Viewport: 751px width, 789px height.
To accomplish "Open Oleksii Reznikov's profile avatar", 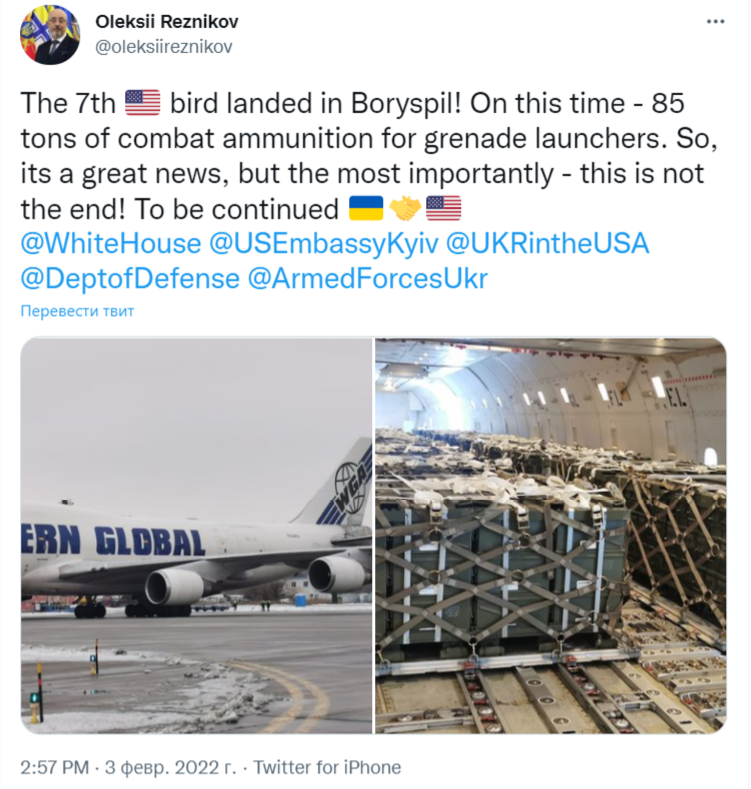I will 50,35.
